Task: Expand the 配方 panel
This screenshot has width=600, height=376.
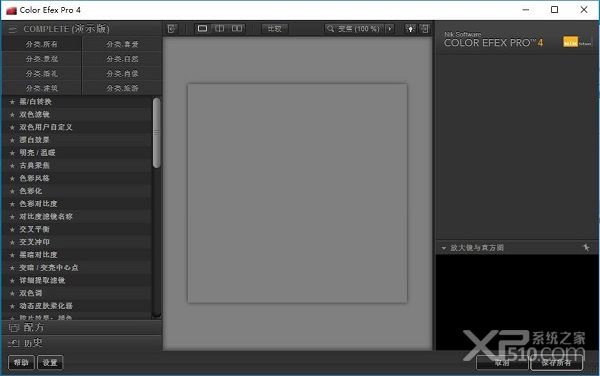Action: [82, 328]
